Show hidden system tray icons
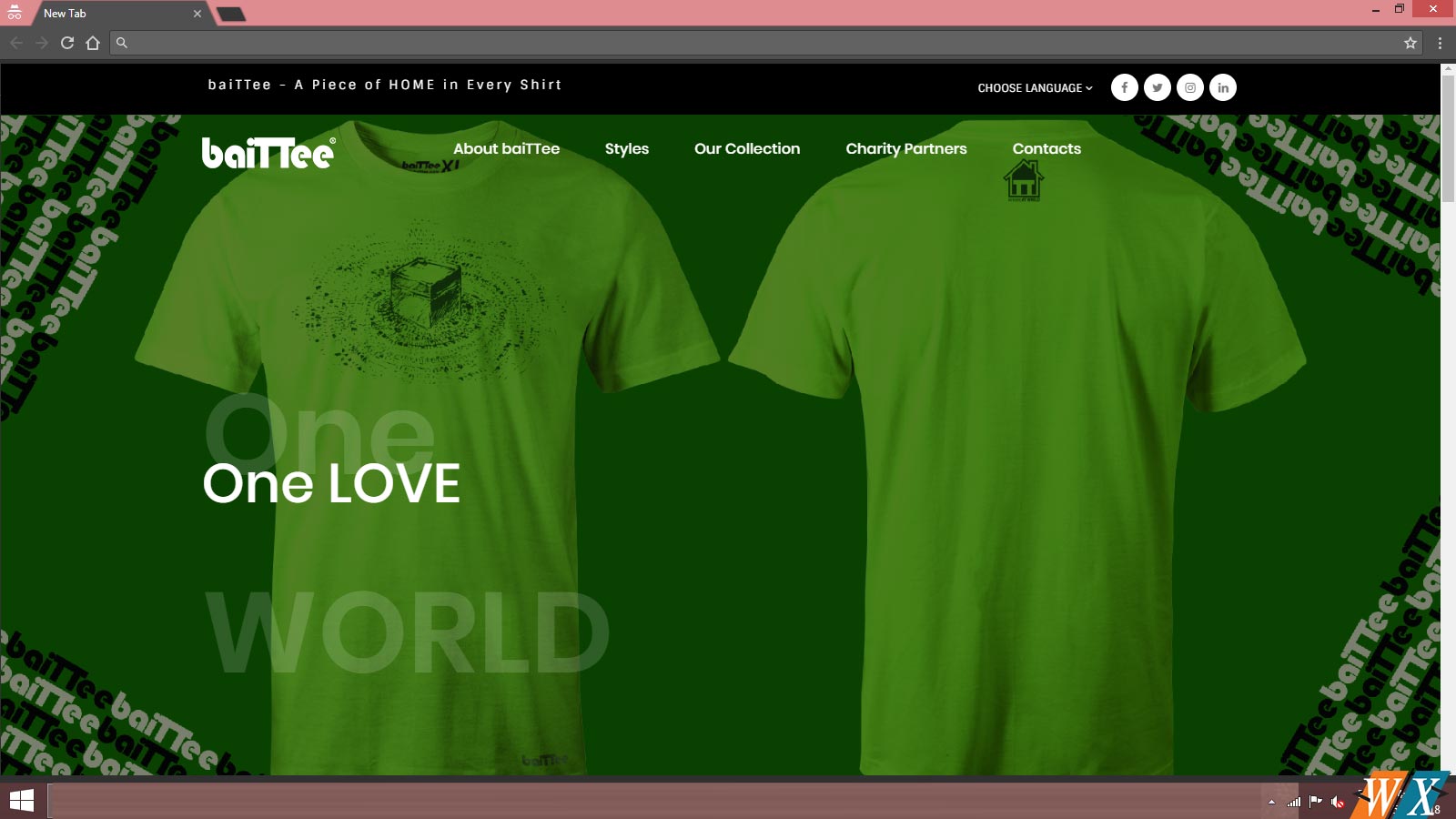The image size is (1456, 819). point(1271,802)
